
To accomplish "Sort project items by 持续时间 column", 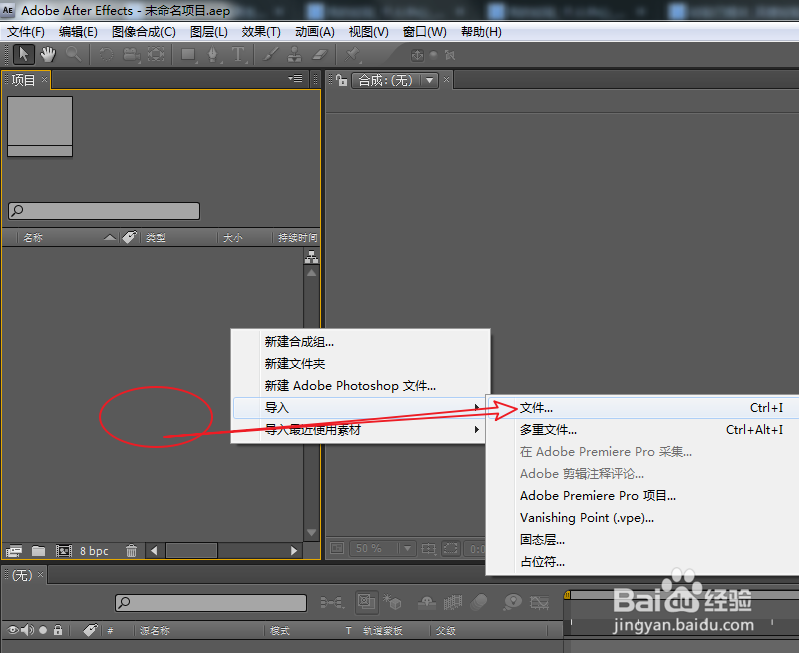I will click(297, 238).
